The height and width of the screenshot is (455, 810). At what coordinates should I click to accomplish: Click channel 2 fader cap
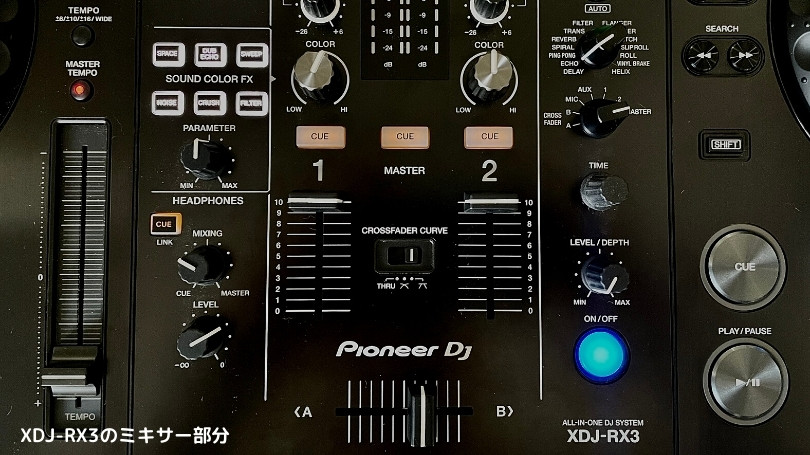[x=491, y=202]
